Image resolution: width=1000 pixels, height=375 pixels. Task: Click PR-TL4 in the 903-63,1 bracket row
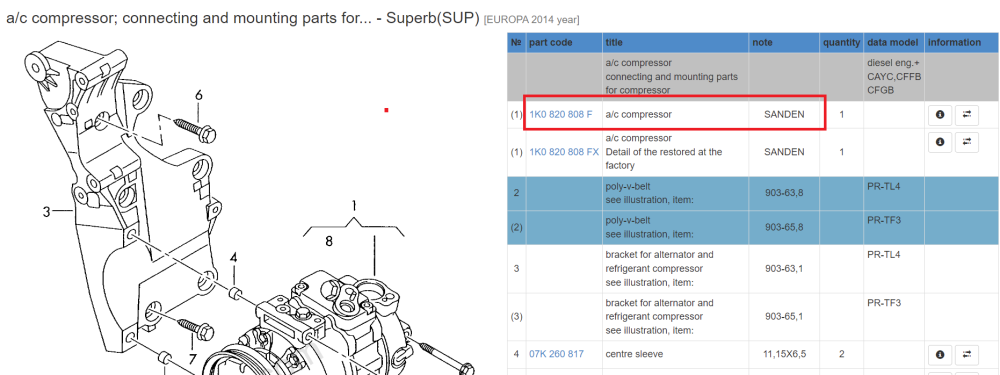point(883,254)
